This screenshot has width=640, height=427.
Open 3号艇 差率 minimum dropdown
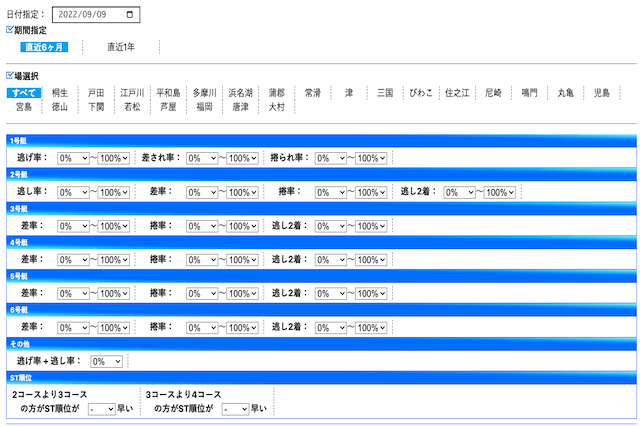pos(75,225)
